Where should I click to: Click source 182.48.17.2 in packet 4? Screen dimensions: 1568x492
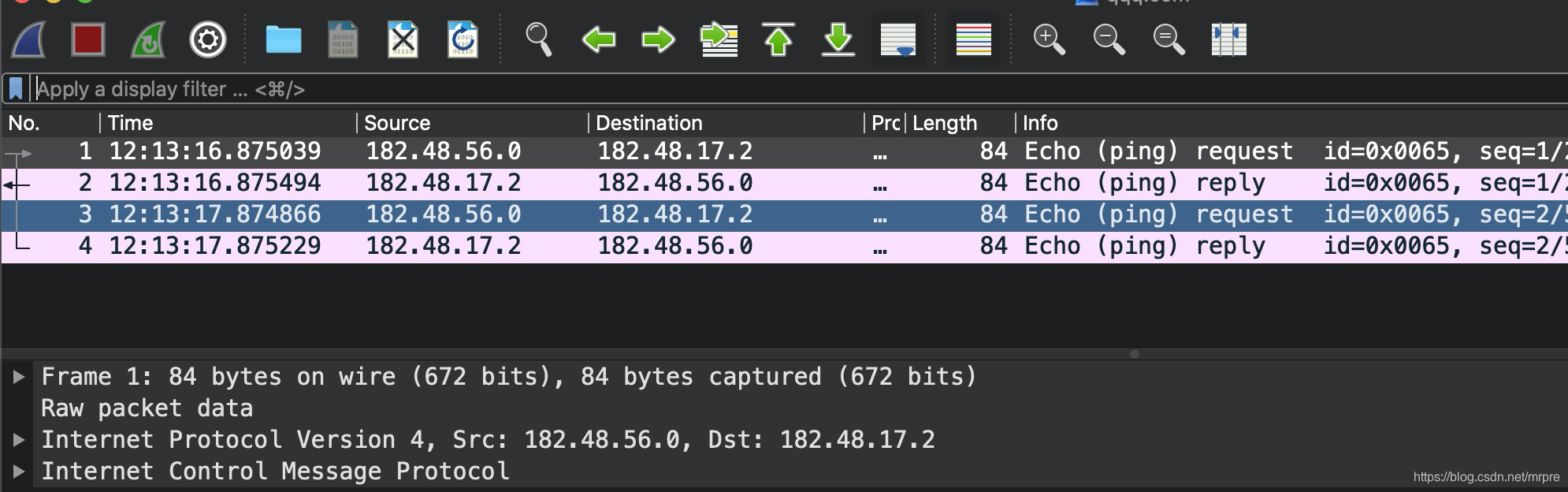pos(444,246)
